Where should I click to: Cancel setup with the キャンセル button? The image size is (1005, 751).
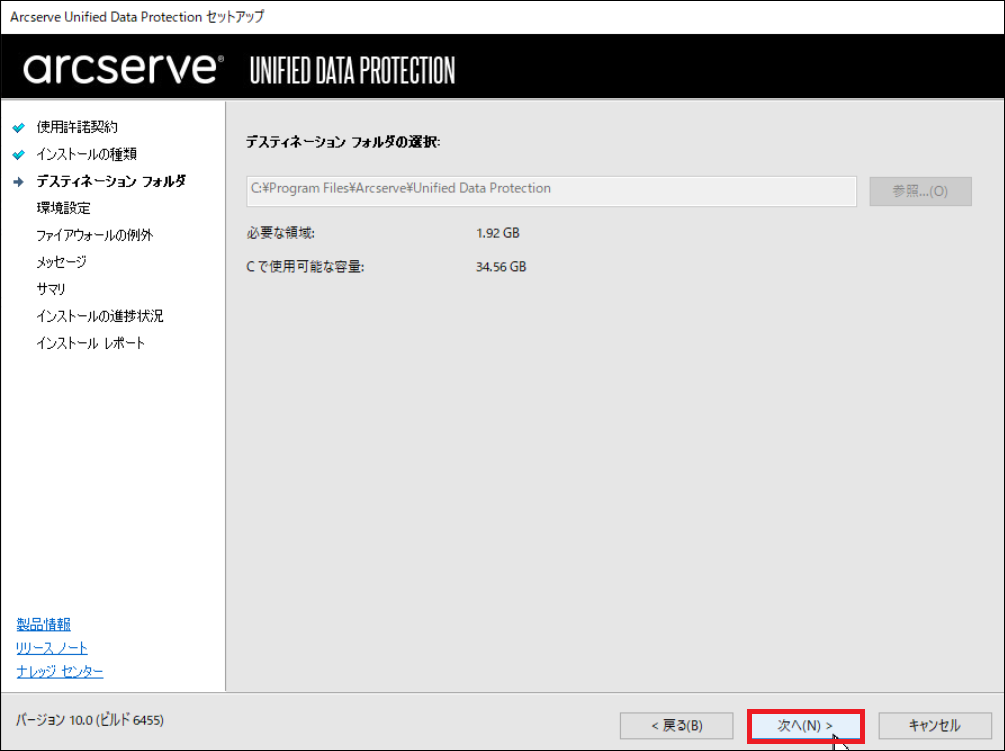934,726
